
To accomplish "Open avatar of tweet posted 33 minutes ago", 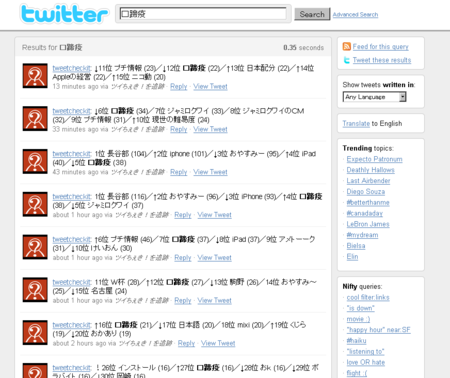I will pos(35,118).
